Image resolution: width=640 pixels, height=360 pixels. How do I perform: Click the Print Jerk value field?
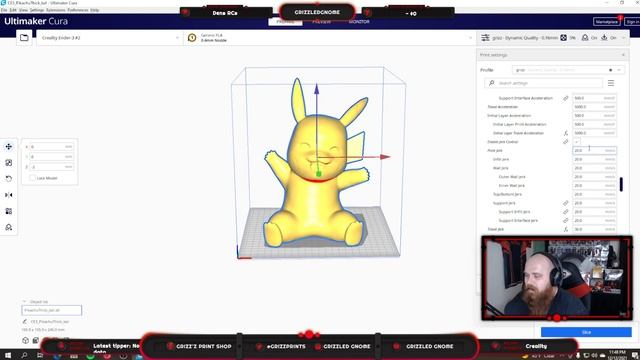pyautogui.click(x=594, y=151)
